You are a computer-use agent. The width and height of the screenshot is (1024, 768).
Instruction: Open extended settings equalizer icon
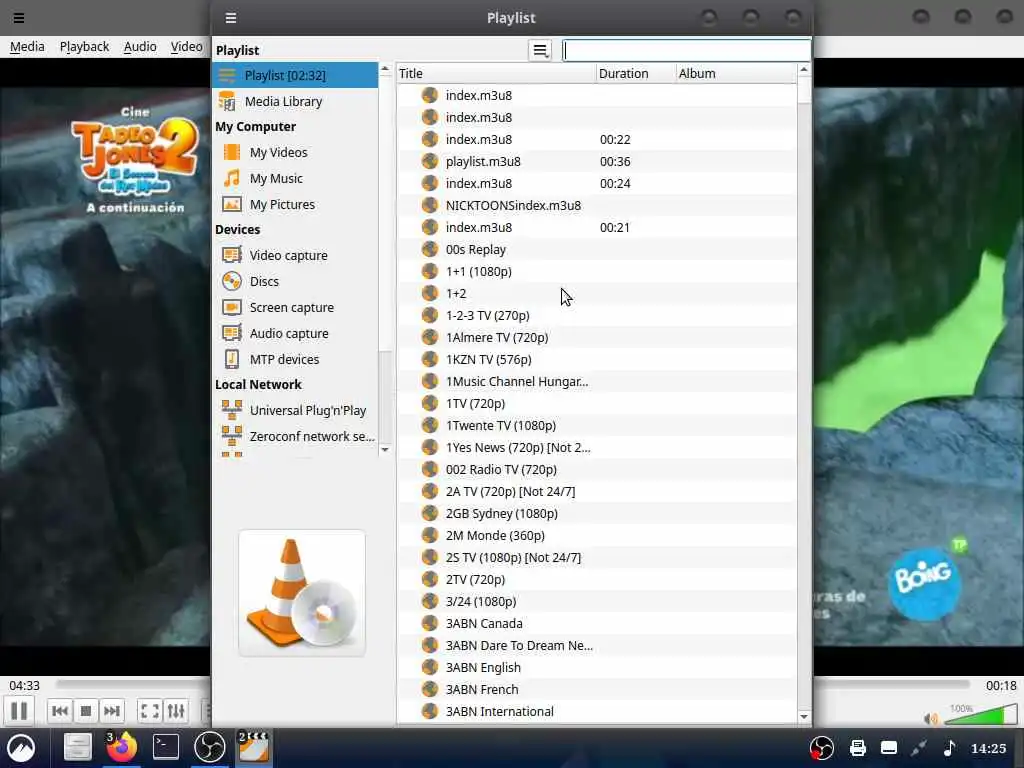(x=176, y=711)
